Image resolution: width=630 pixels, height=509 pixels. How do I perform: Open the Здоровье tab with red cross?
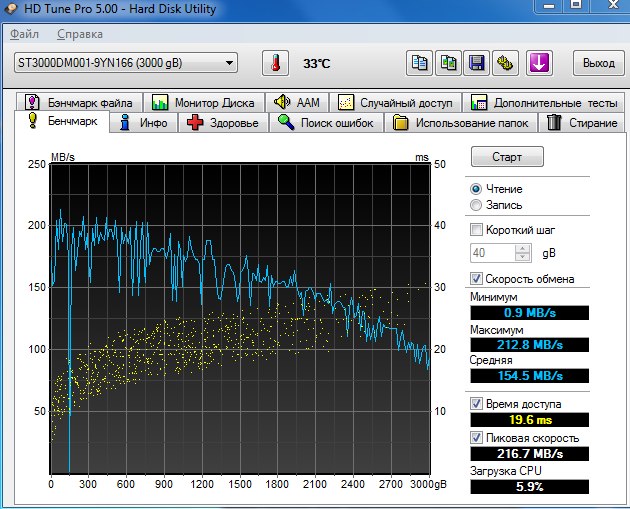click(222, 123)
